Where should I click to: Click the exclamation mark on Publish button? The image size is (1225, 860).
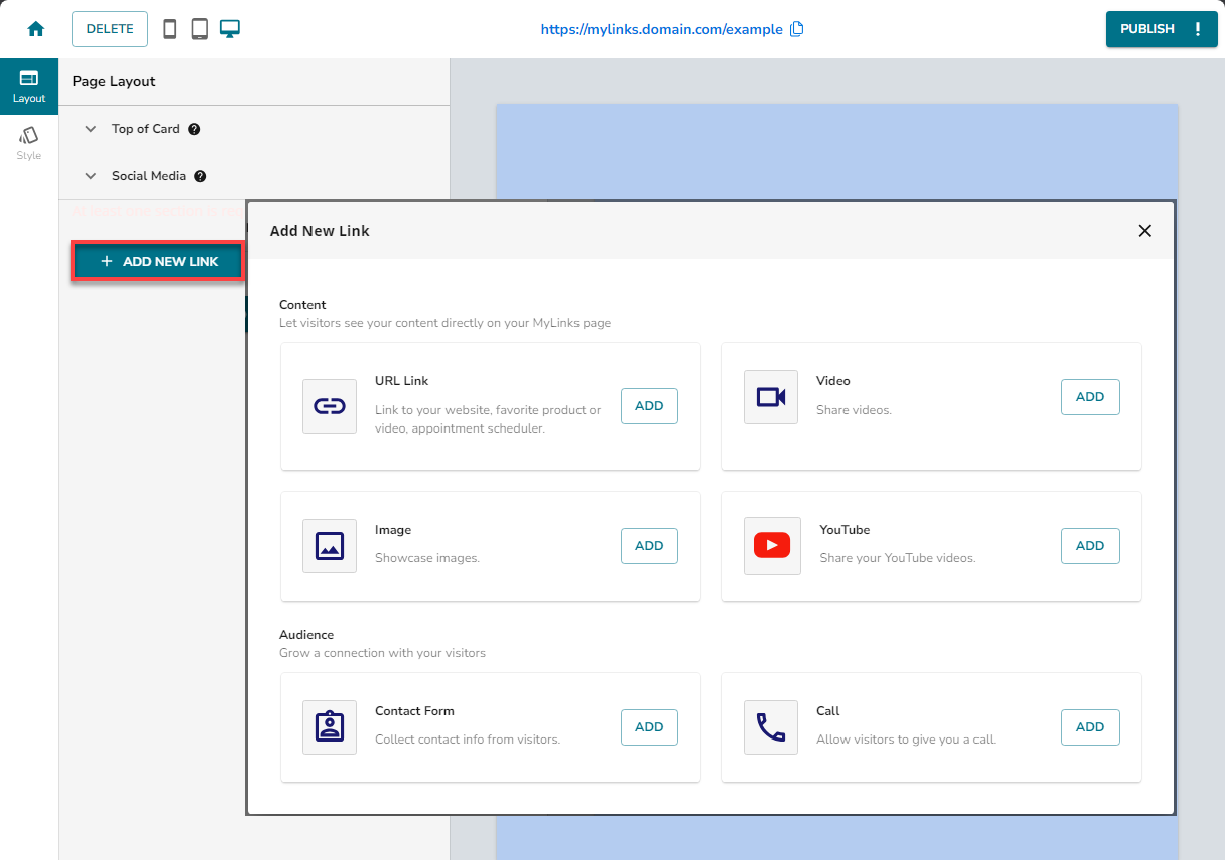click(1198, 29)
